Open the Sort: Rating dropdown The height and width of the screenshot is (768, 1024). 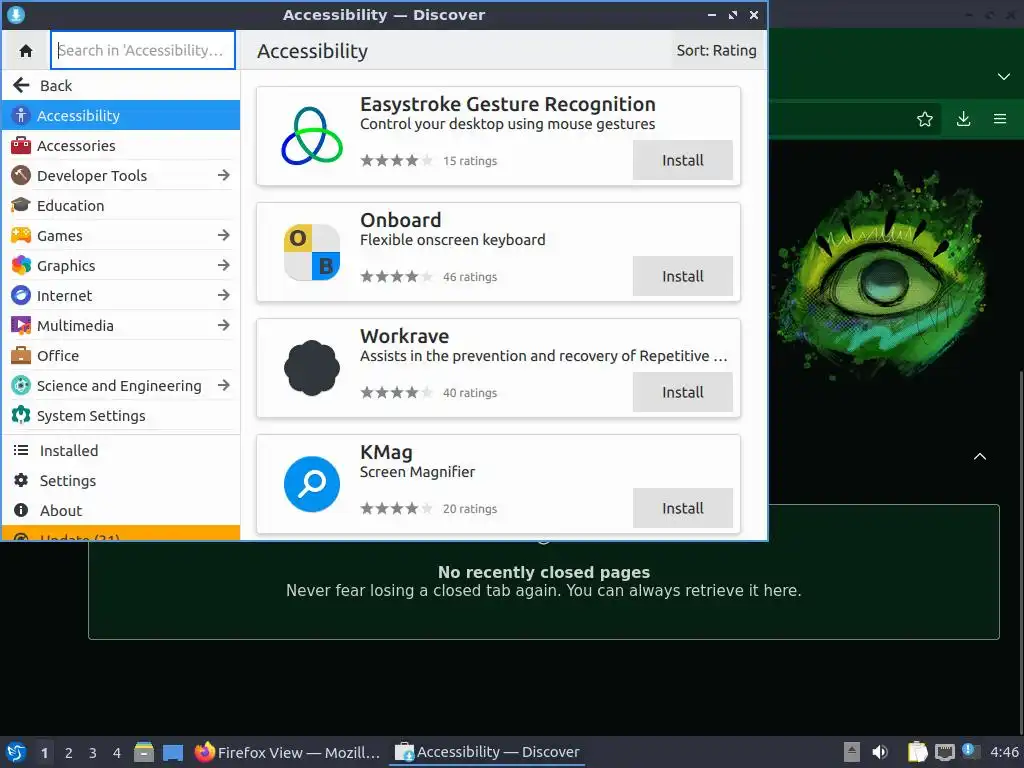pos(716,50)
